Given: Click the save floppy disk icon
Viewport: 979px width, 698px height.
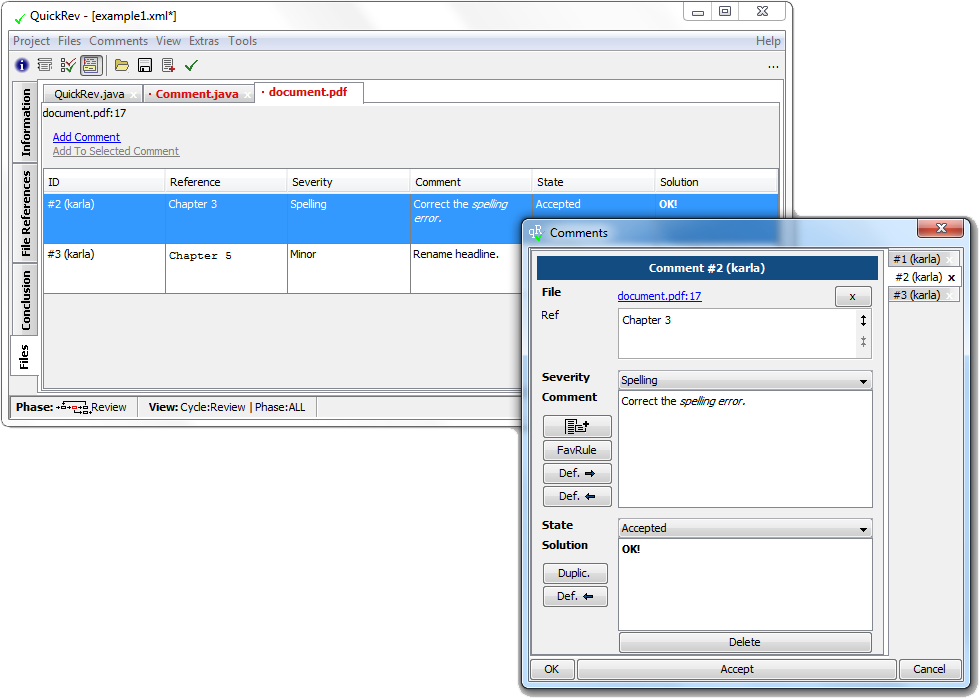Looking at the screenshot, I should [x=145, y=65].
